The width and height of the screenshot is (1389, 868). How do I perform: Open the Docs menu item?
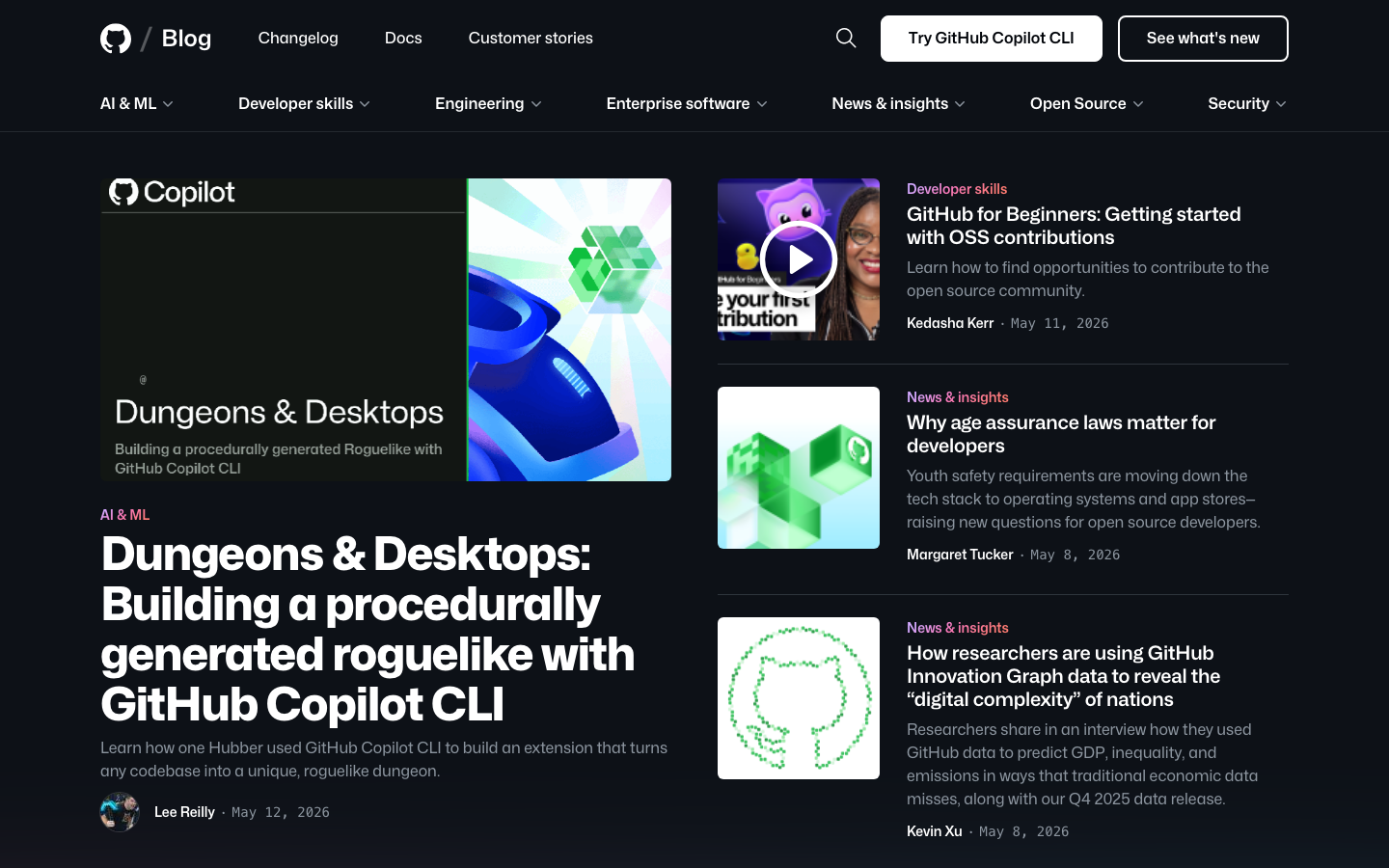403,38
